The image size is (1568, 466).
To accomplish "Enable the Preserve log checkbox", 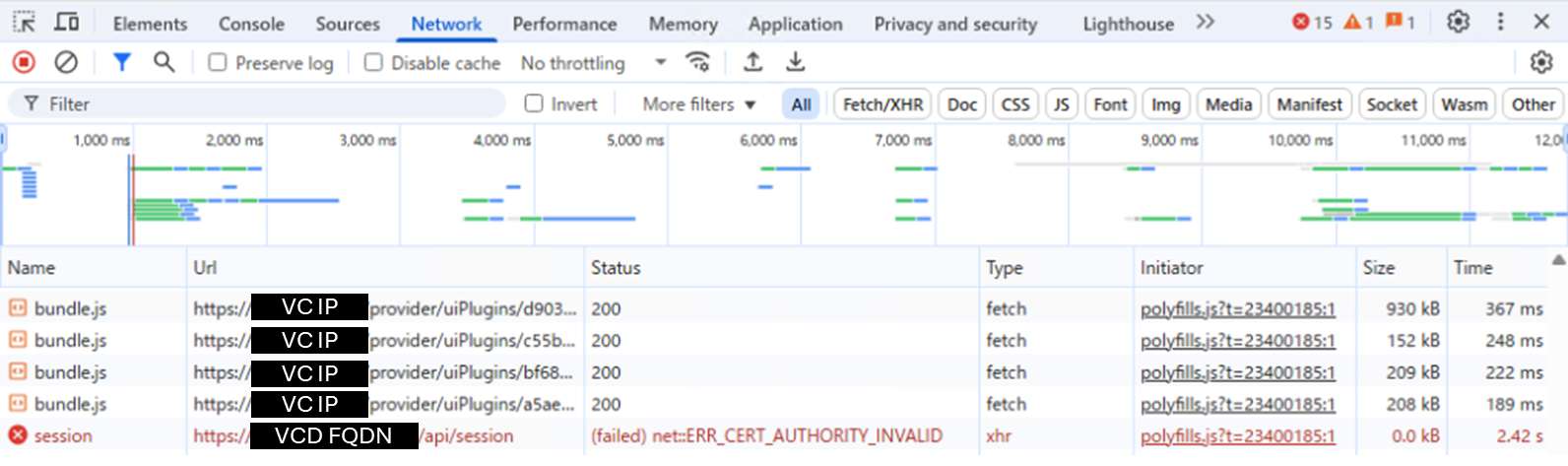I will [x=218, y=63].
